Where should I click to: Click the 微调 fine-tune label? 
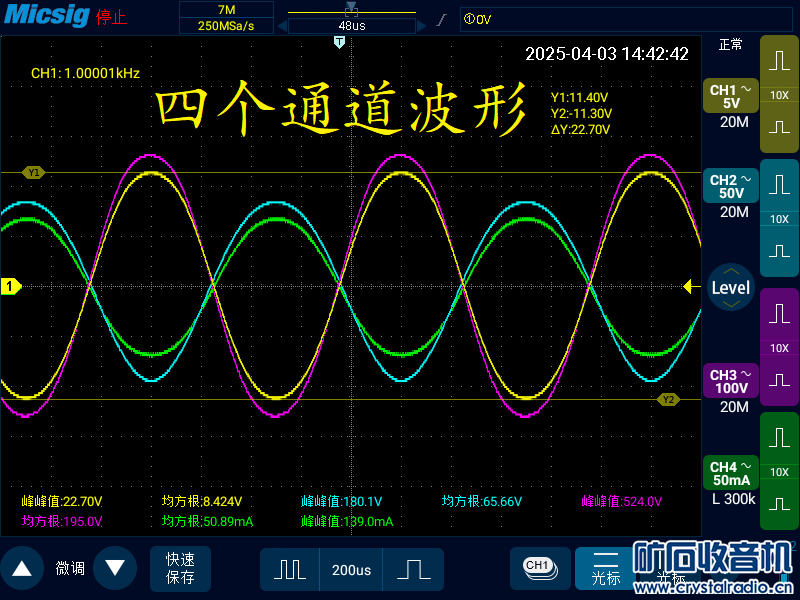tap(69, 568)
